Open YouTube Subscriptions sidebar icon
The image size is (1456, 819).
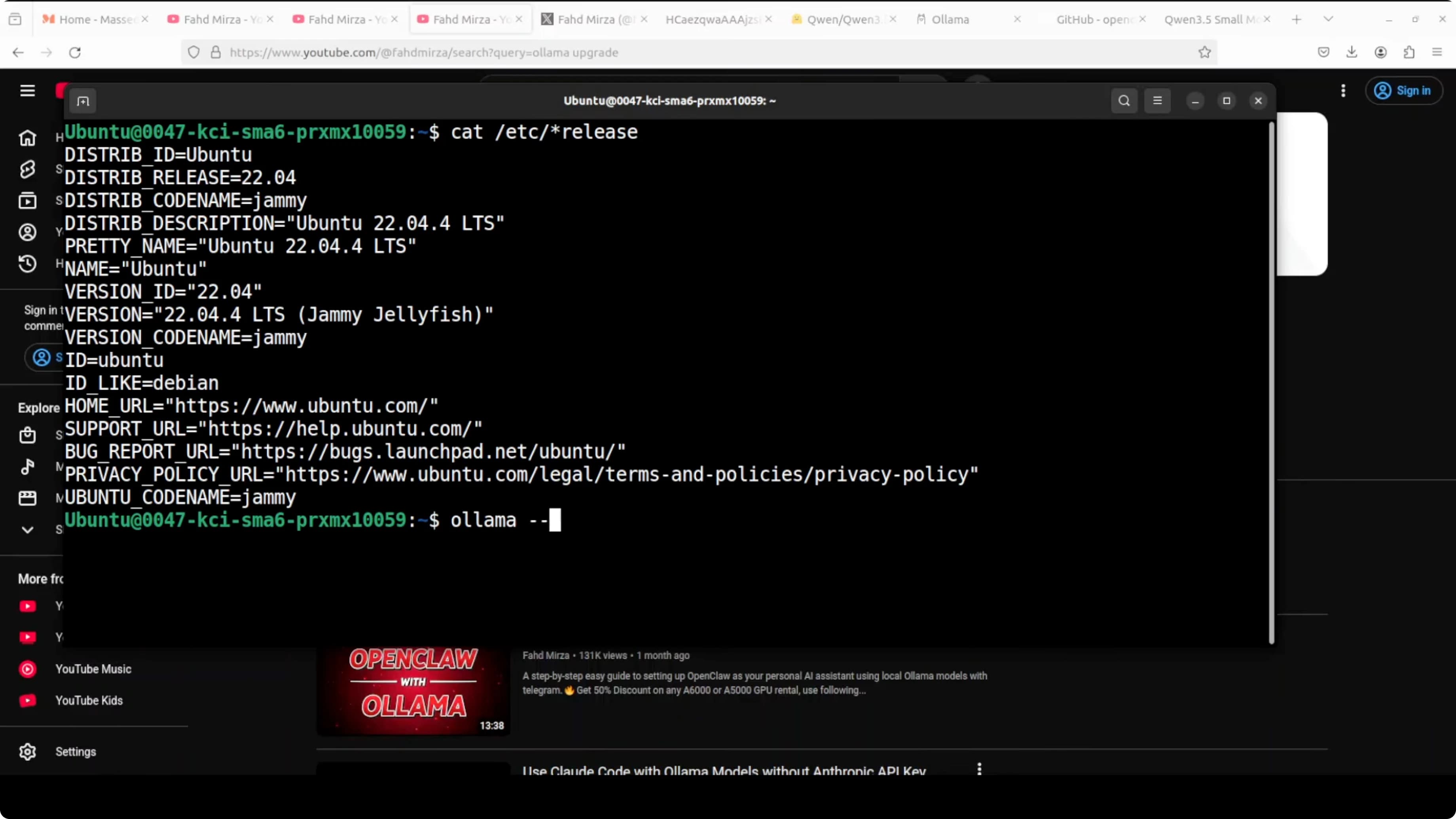tap(27, 201)
